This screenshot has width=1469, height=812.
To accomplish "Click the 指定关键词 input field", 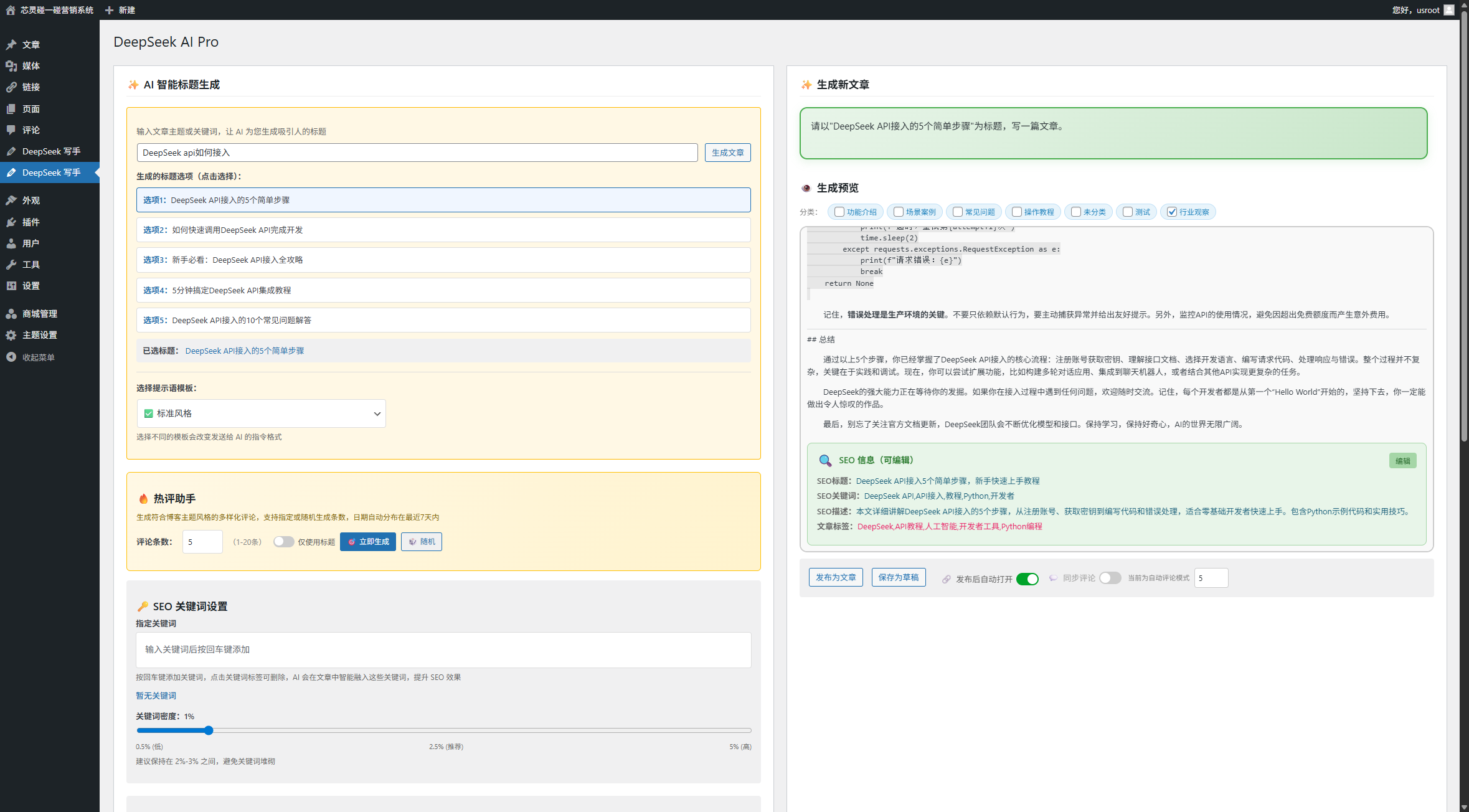I will pos(443,649).
